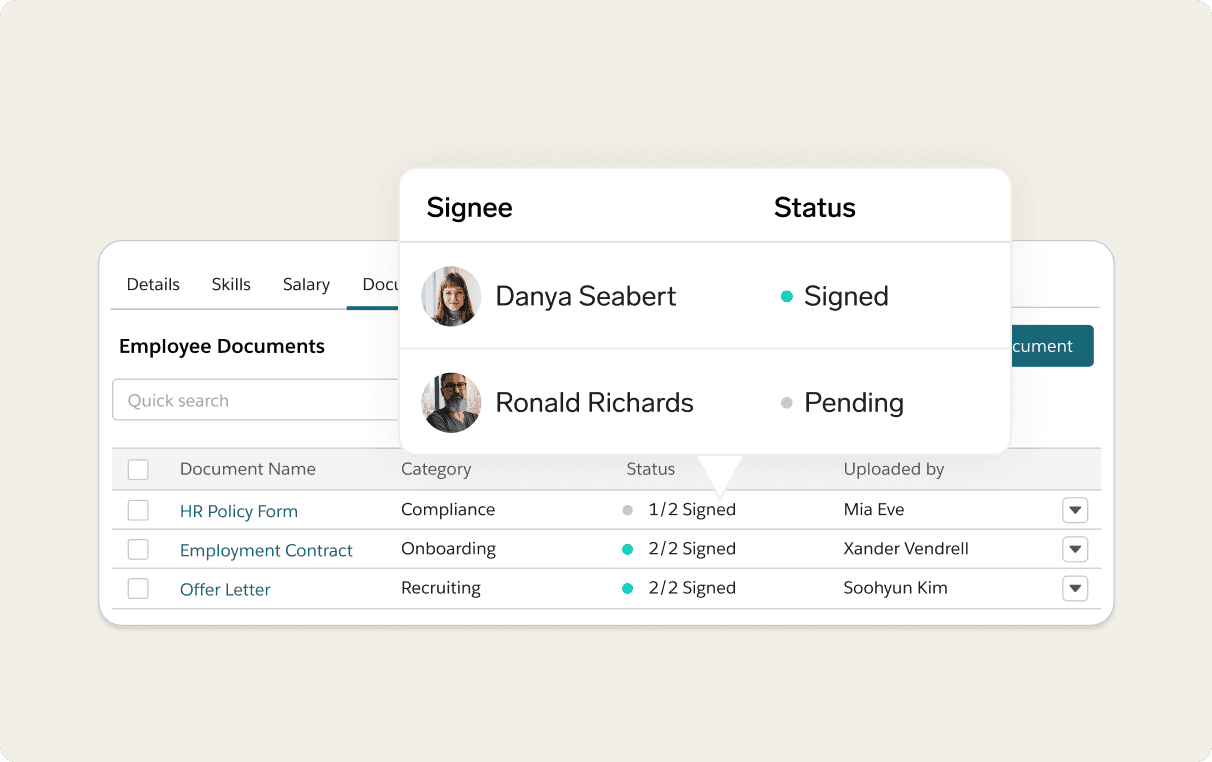1212x762 pixels.
Task: Open the Employment Contract row actions dropdown
Action: tap(1075, 549)
